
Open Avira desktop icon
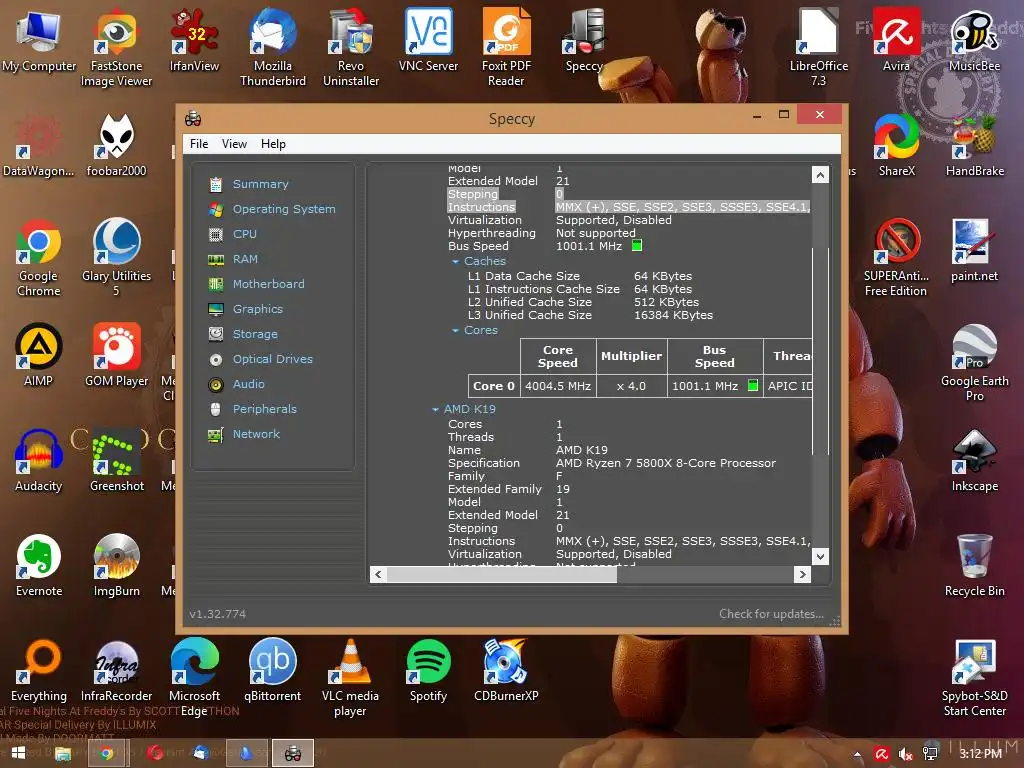pos(897,41)
